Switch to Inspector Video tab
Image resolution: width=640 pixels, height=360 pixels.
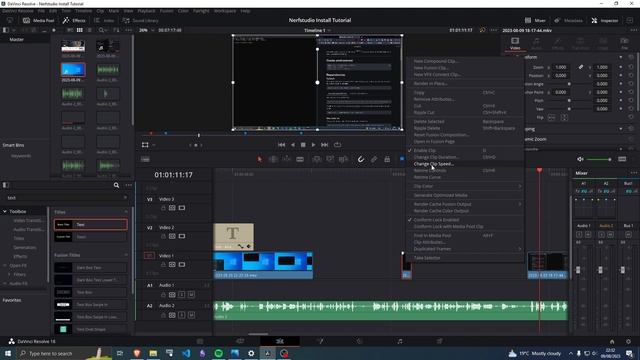(x=515, y=43)
